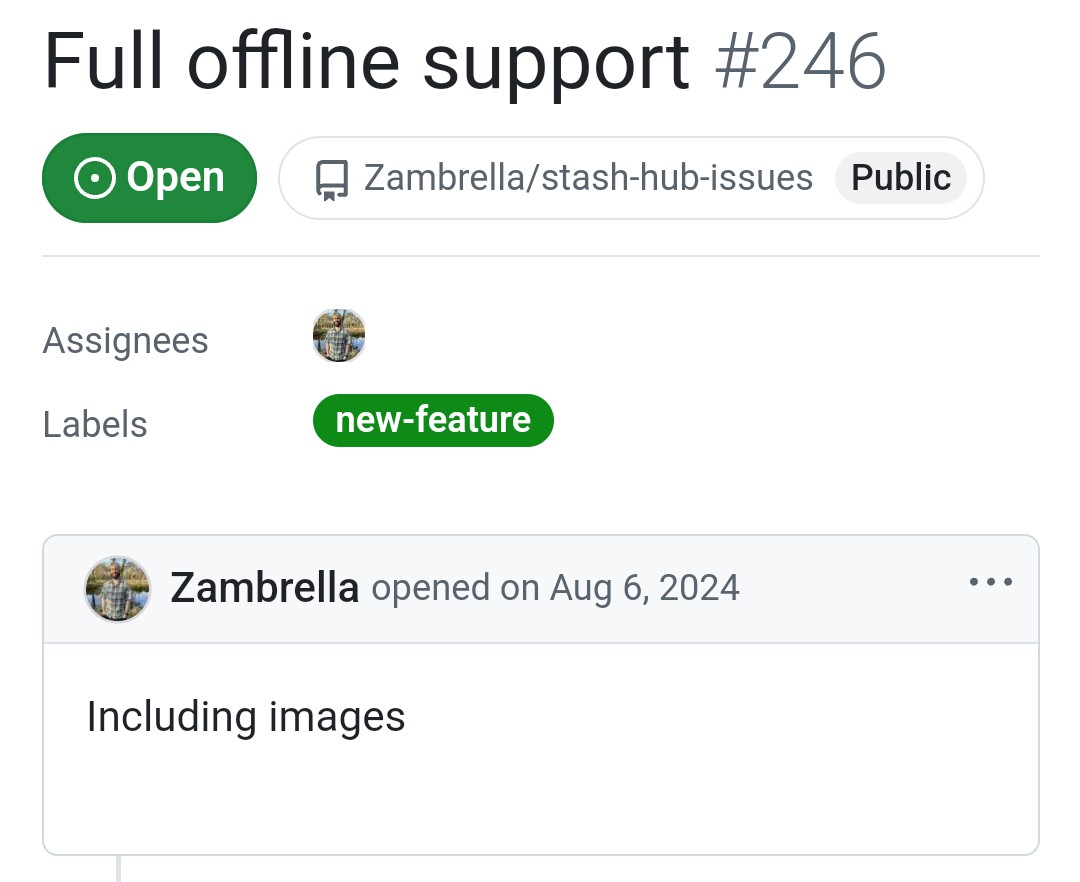Click the timeline connector below the comment
Image resolution: width=1080 pixels, height=882 pixels.
(x=118, y=869)
